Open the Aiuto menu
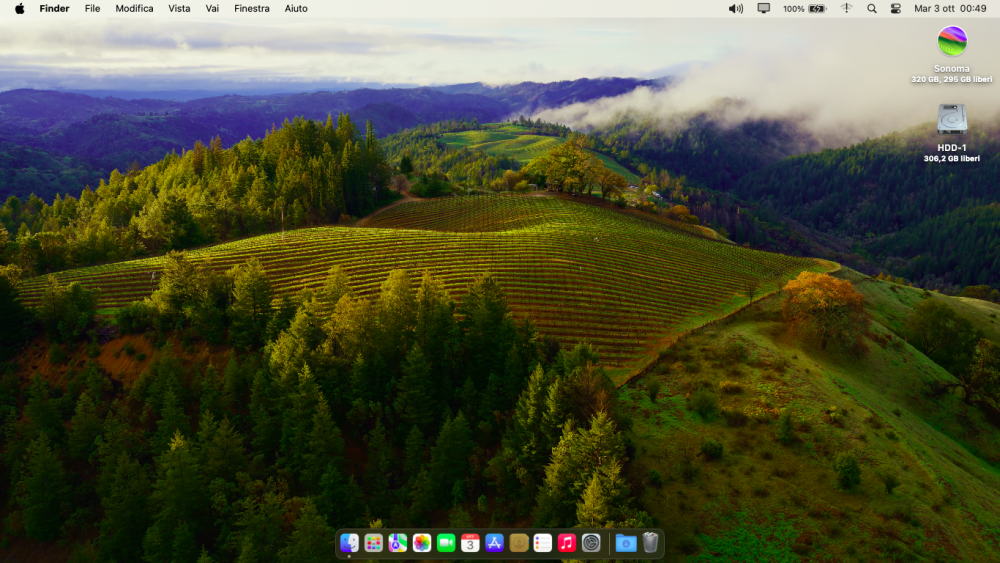The height and width of the screenshot is (563, 1000). (296, 8)
